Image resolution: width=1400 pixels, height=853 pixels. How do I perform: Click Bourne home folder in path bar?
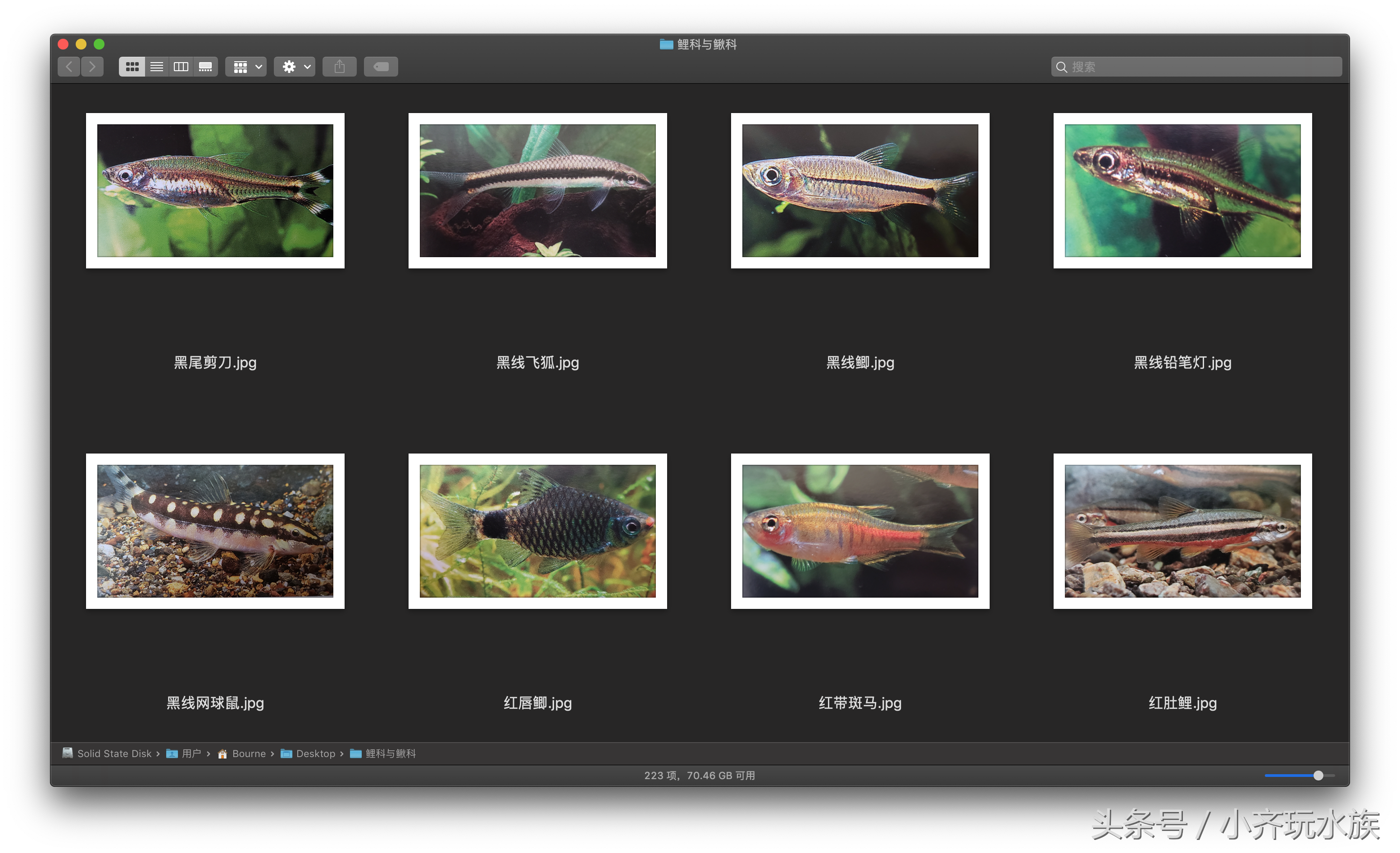pos(242,753)
